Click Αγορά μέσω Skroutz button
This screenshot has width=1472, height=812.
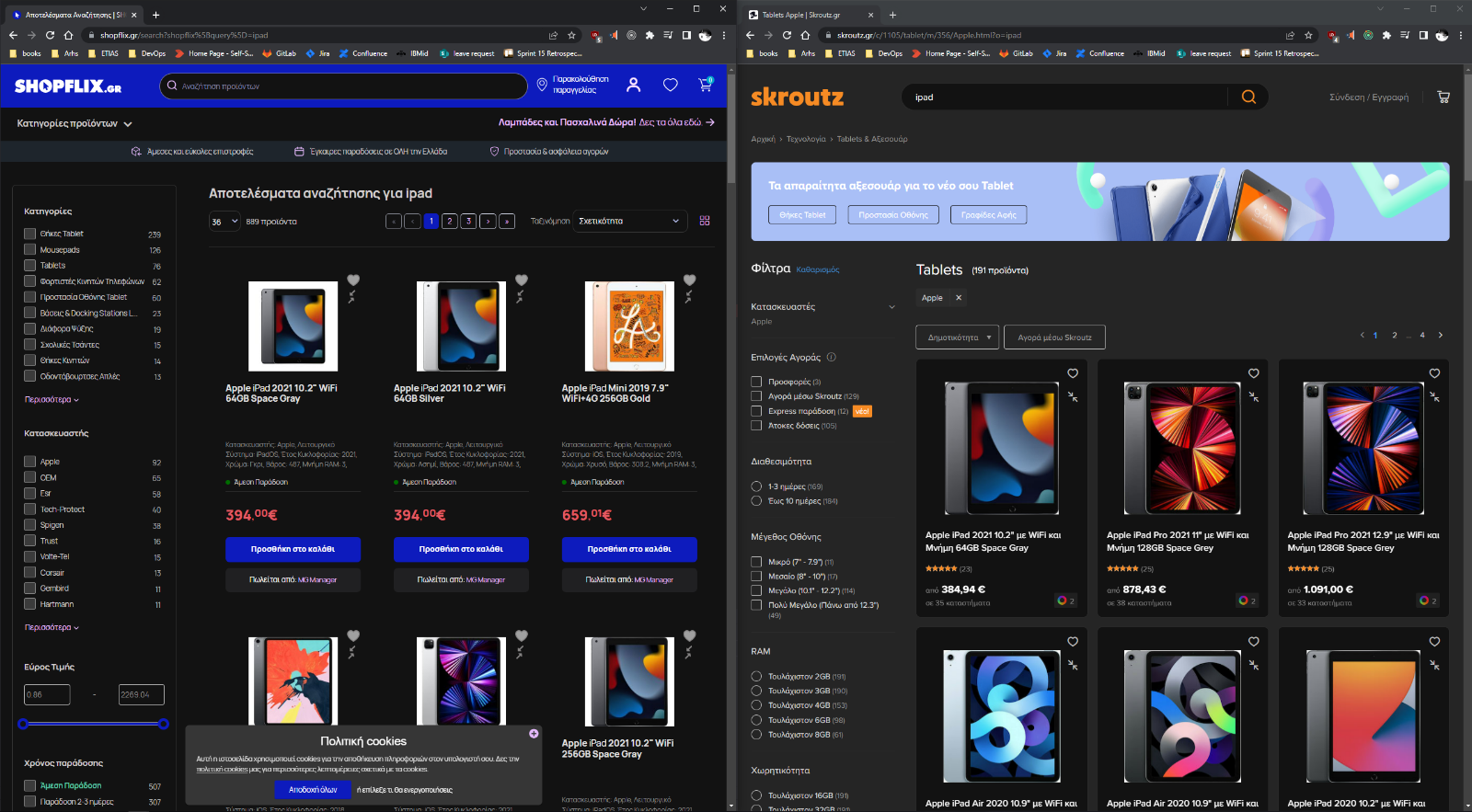pos(1054,337)
